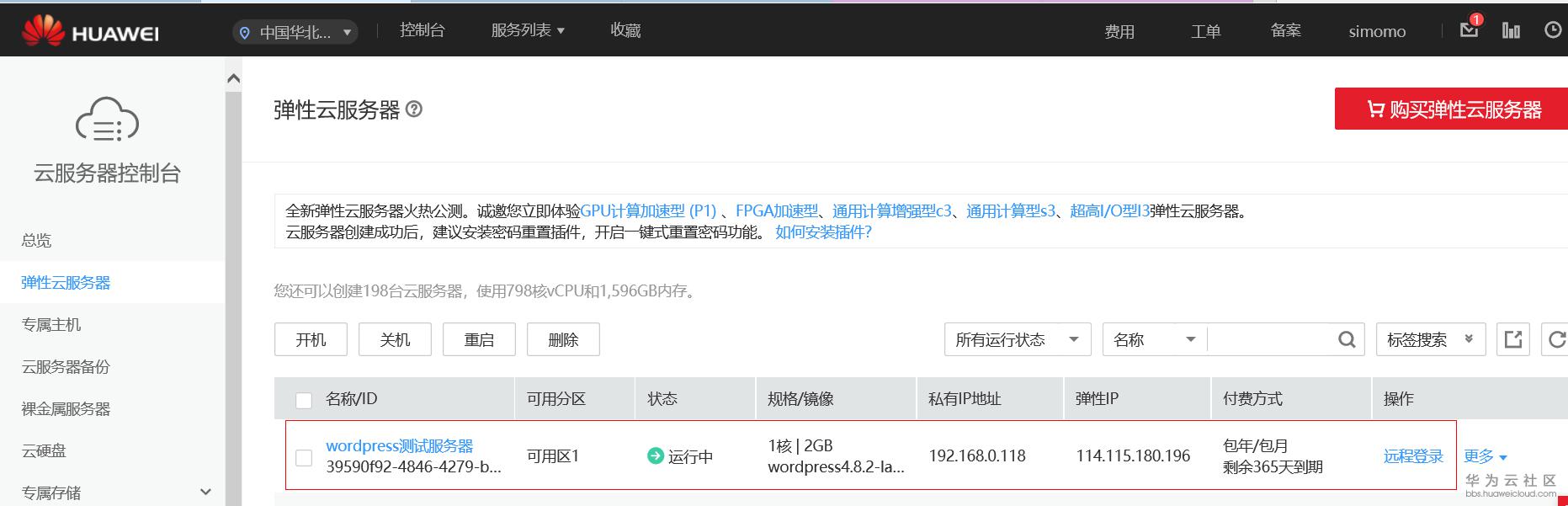
Task: Open 通用计算型s3 link
Action: [1011, 211]
